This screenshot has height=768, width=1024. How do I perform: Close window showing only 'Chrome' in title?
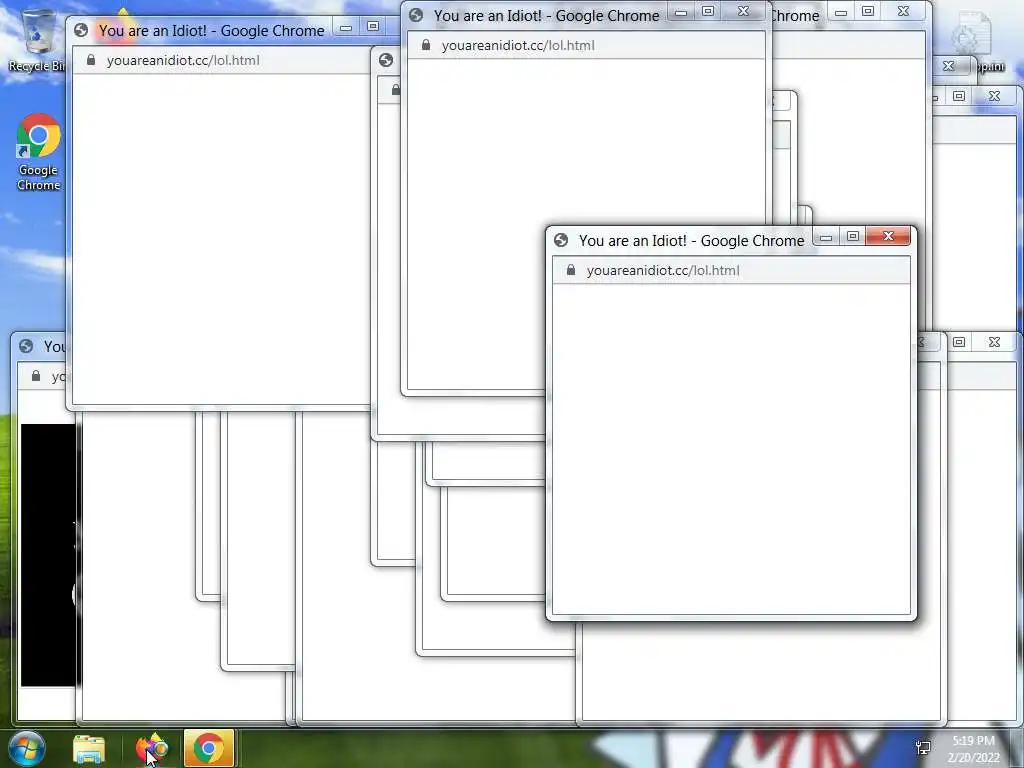pyautogui.click(x=903, y=12)
